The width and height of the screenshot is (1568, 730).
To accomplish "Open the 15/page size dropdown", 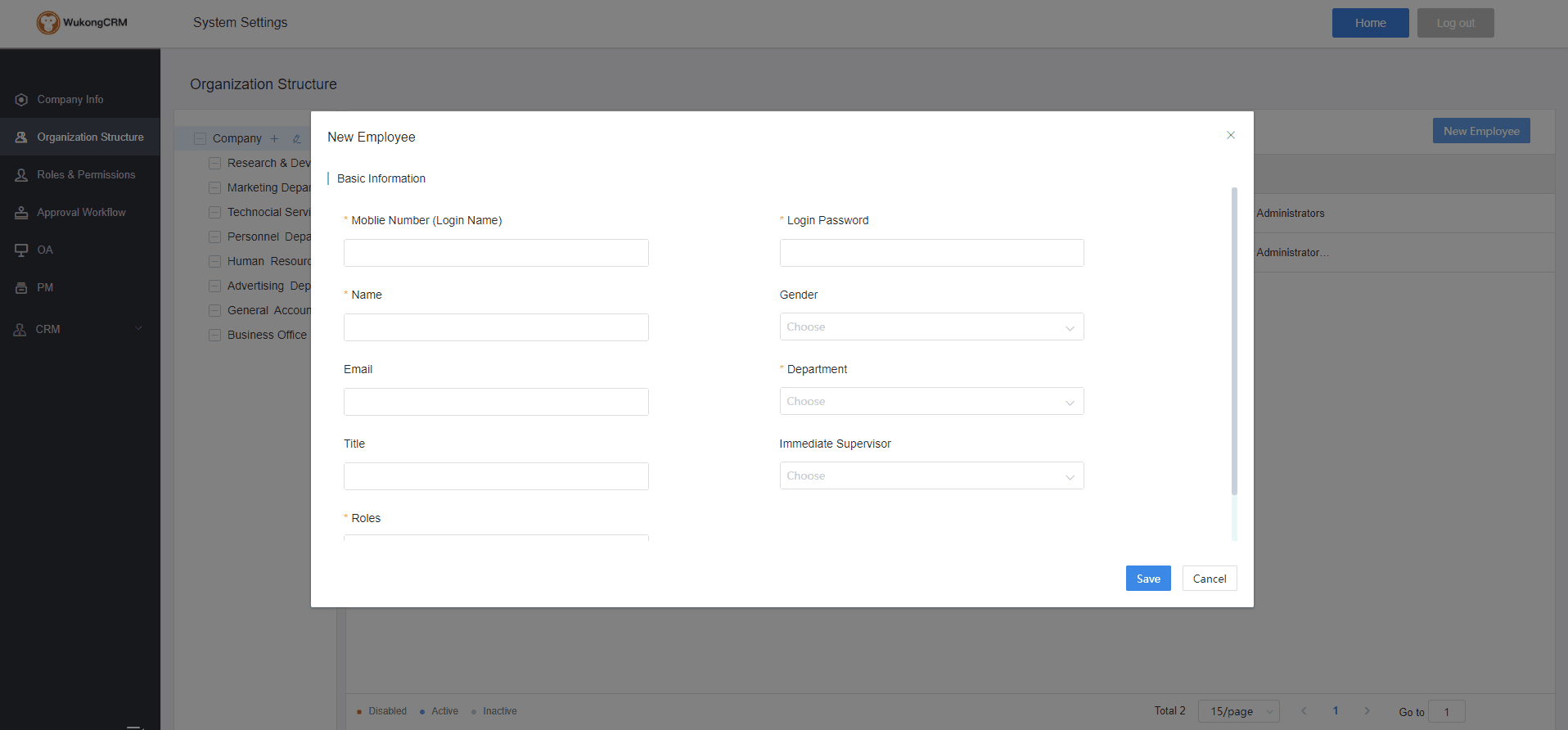I will coord(1239,711).
